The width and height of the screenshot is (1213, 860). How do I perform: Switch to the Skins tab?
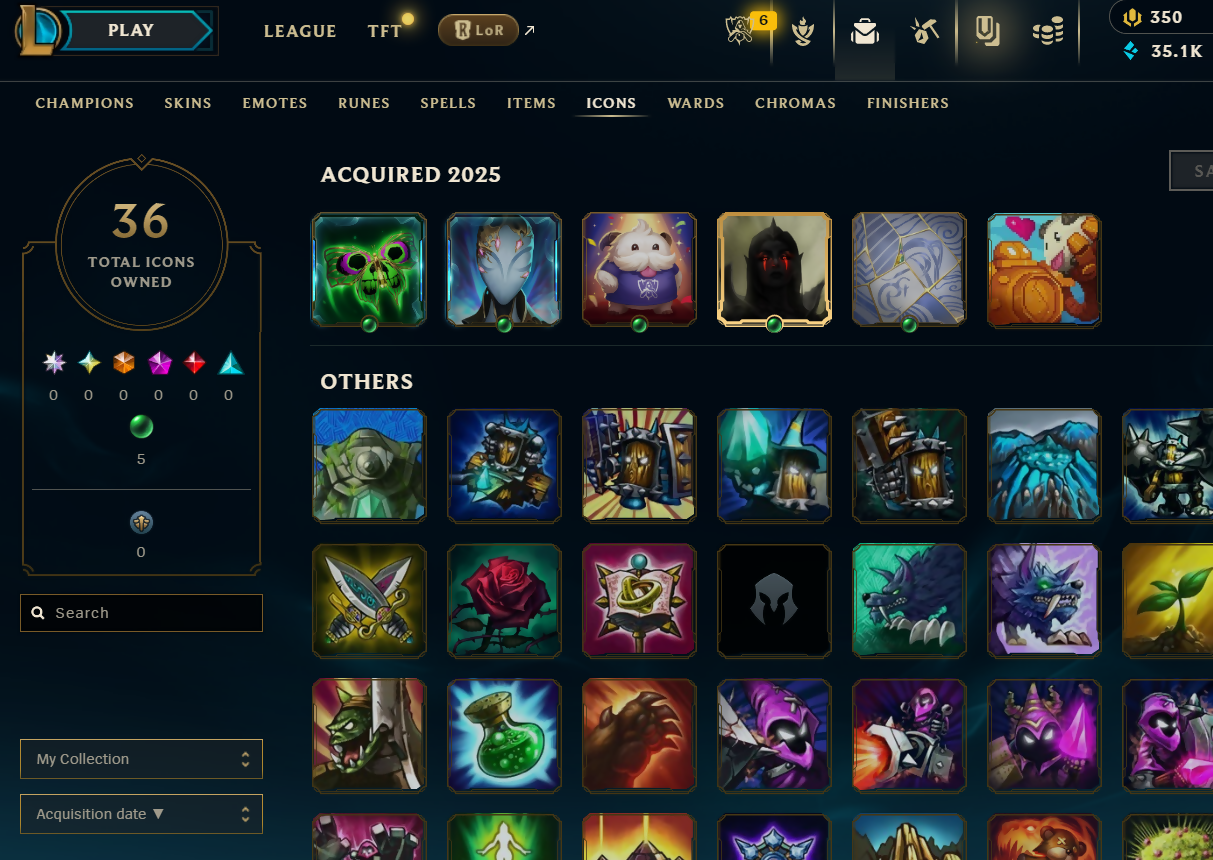188,103
